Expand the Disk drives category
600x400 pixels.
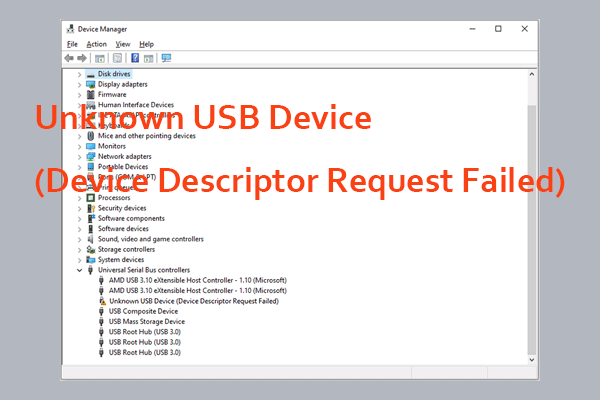pyautogui.click(x=79, y=74)
